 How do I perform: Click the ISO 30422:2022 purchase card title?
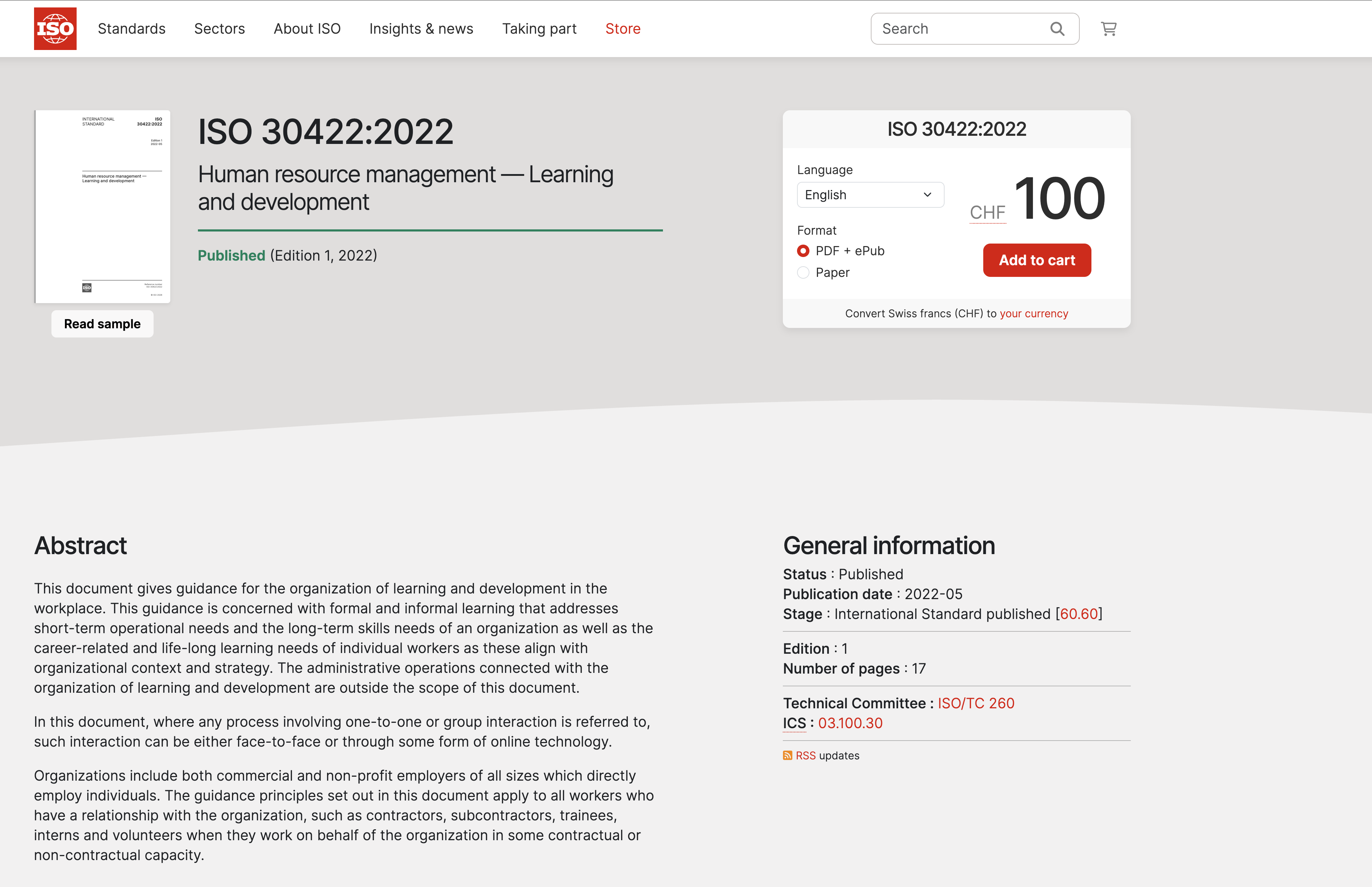[x=957, y=129]
